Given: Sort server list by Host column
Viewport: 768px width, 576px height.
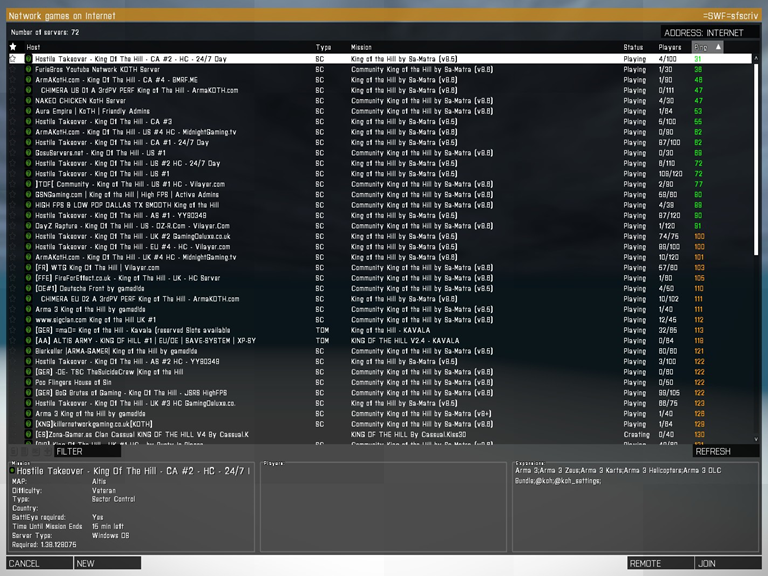Looking at the screenshot, I should pyautogui.click(x=33, y=48).
